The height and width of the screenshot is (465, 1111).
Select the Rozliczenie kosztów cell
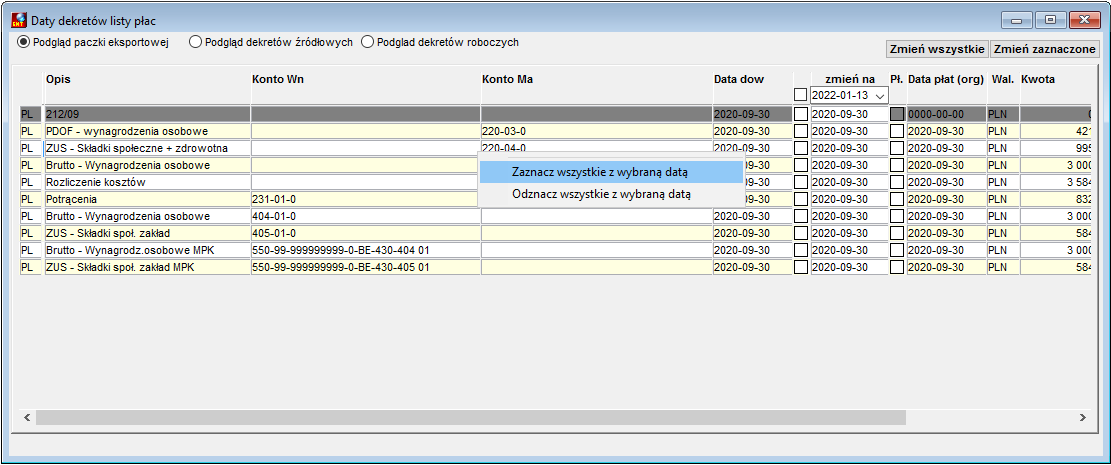[147, 182]
